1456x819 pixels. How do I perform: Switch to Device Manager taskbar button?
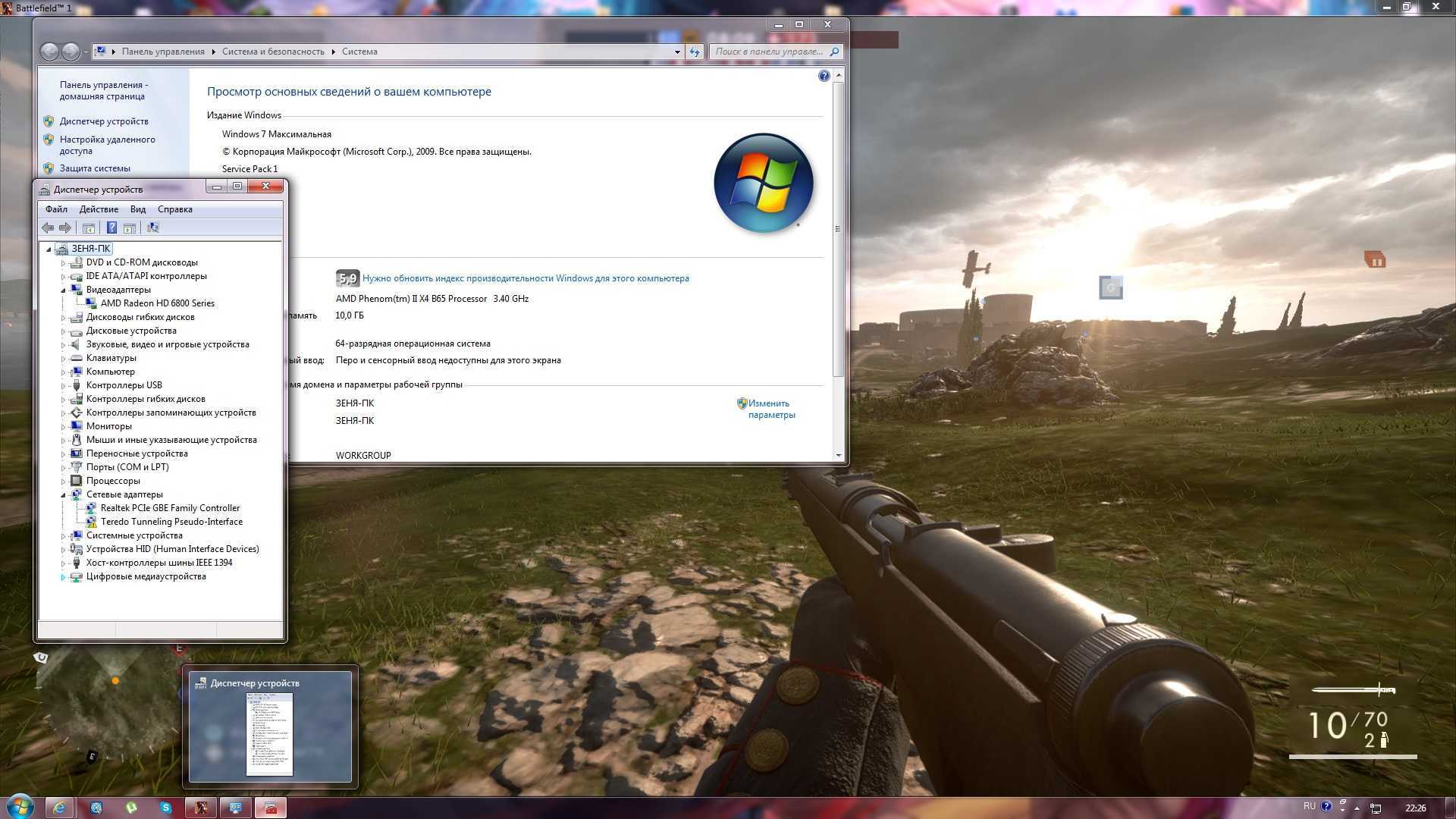click(271, 808)
